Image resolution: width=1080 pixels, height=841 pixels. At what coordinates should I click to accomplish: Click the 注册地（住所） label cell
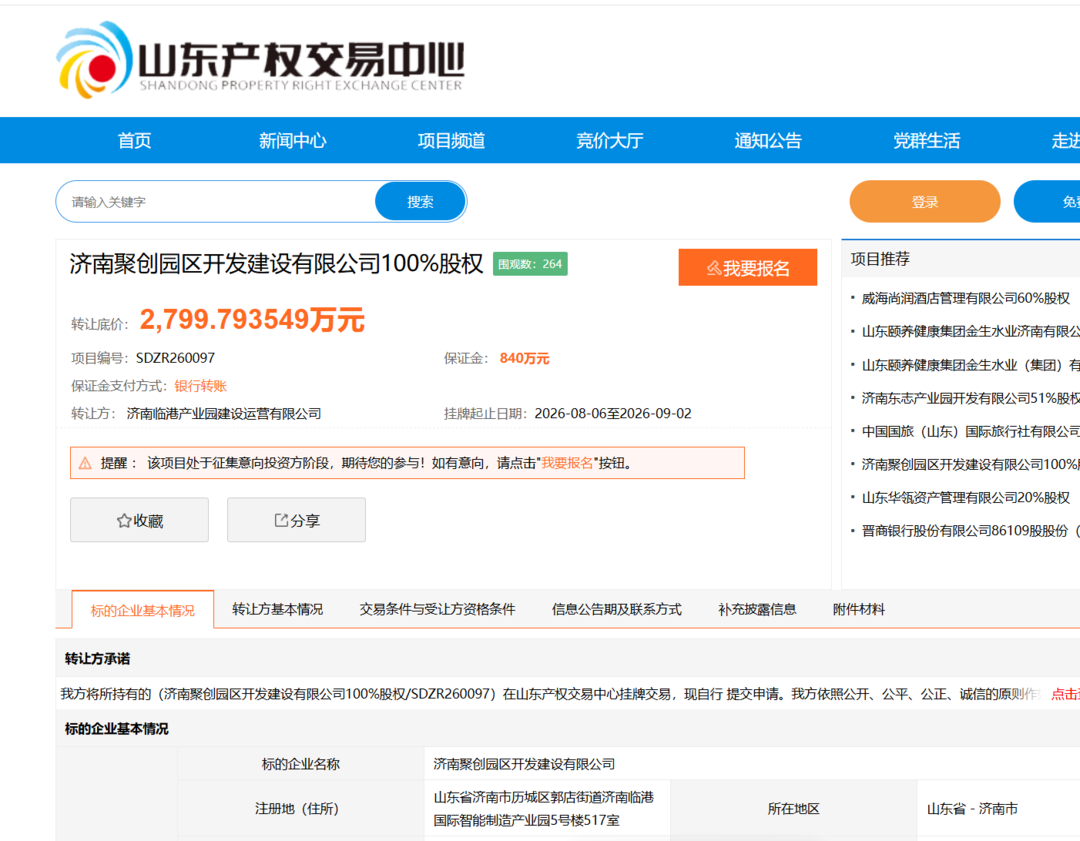click(x=301, y=809)
